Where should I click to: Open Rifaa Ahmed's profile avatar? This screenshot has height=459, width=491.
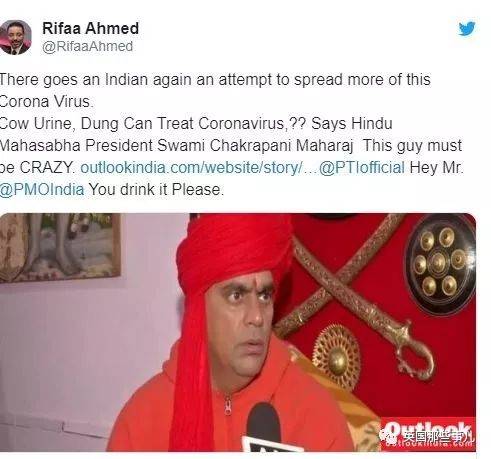coord(15,37)
